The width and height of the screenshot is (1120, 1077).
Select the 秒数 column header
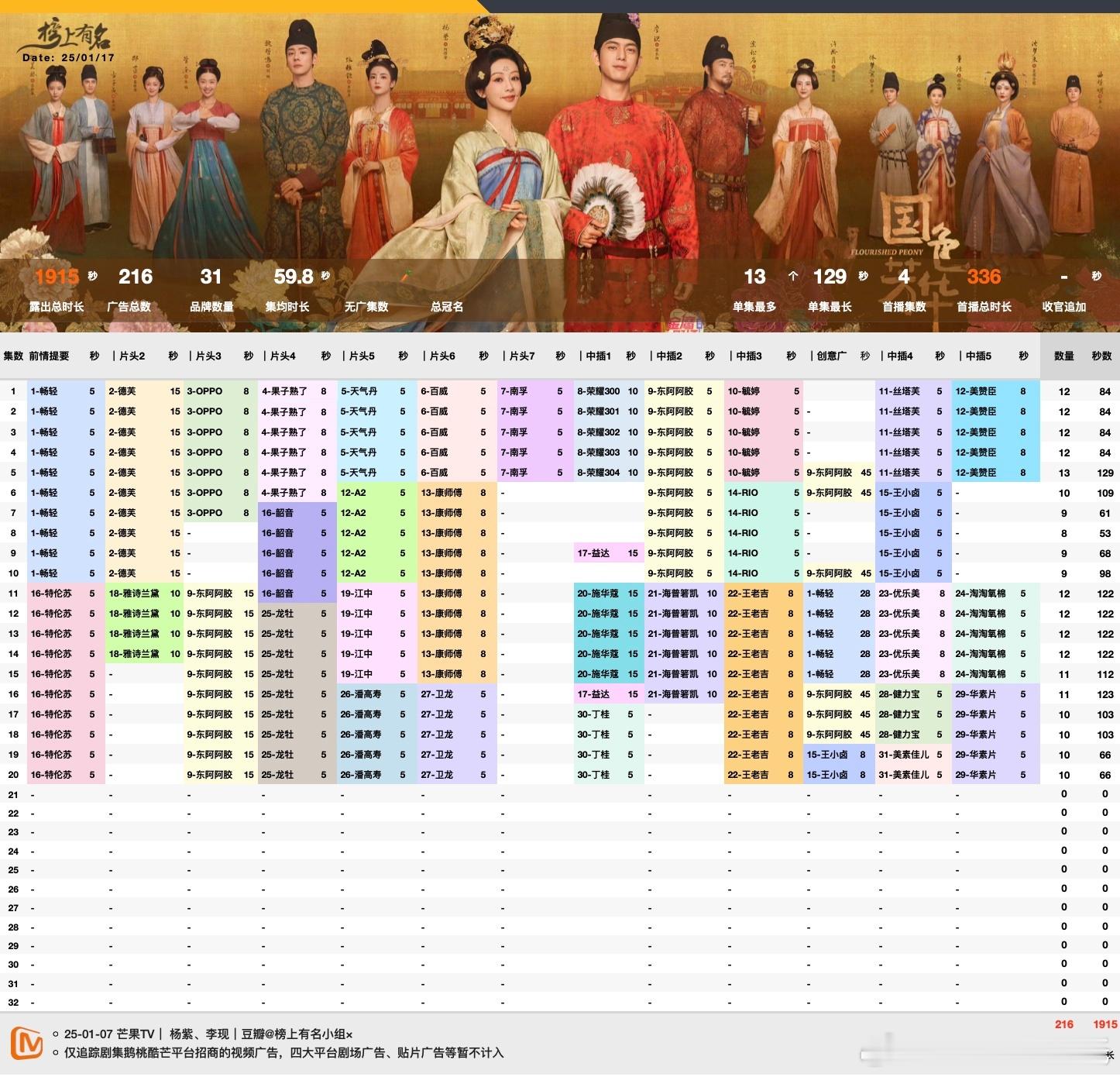click(x=1102, y=356)
